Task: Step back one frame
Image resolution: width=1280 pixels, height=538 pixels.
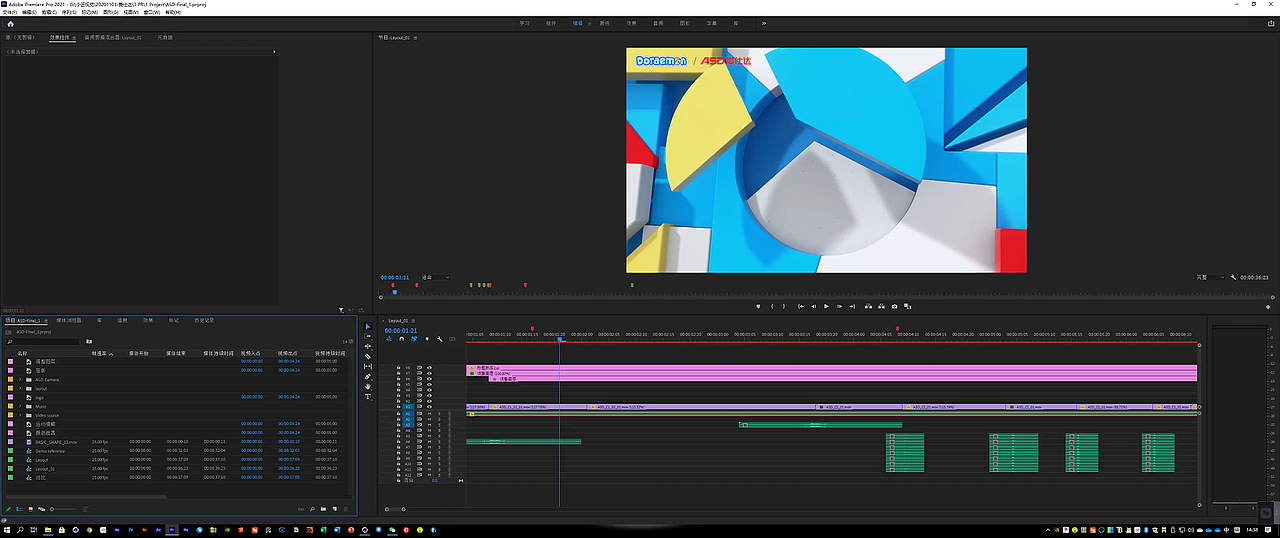Action: pos(813,306)
